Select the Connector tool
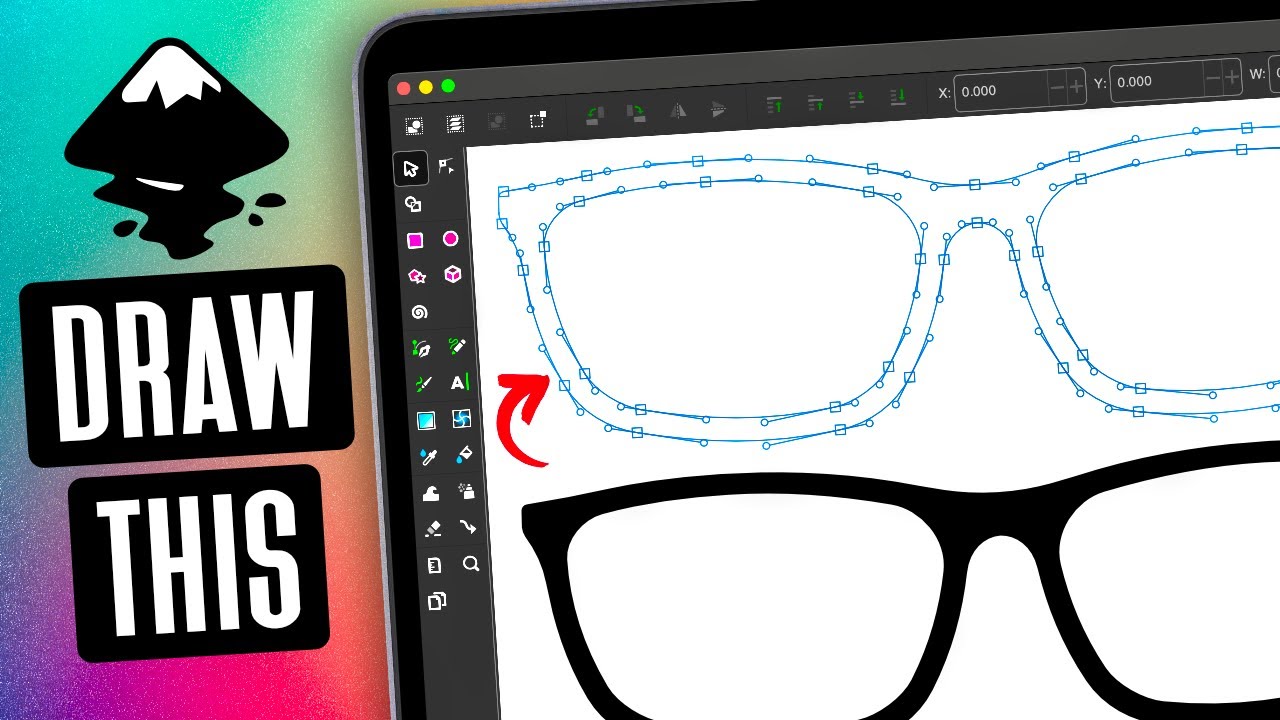The height and width of the screenshot is (720, 1280). point(468,527)
